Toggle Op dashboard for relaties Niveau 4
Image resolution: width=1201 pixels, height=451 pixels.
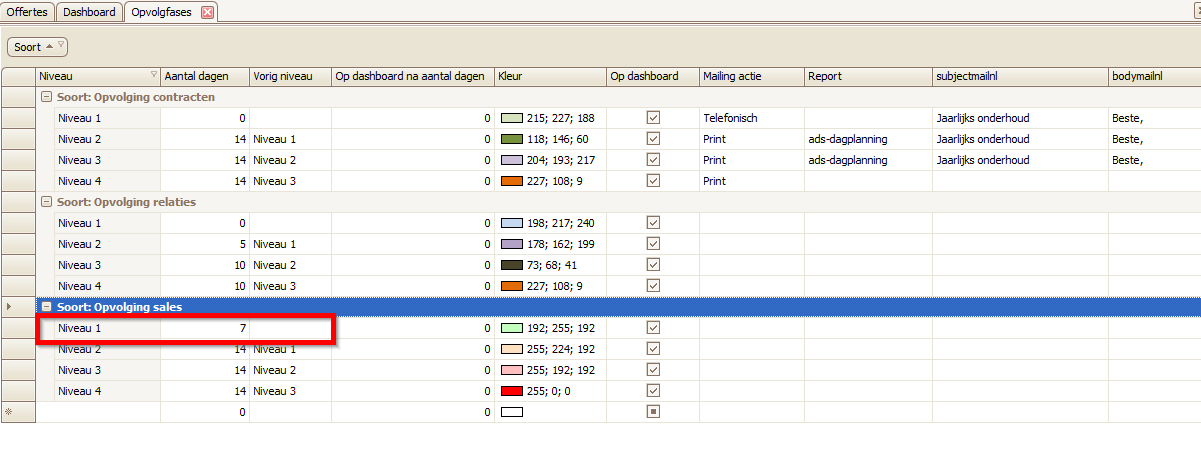tap(653, 286)
